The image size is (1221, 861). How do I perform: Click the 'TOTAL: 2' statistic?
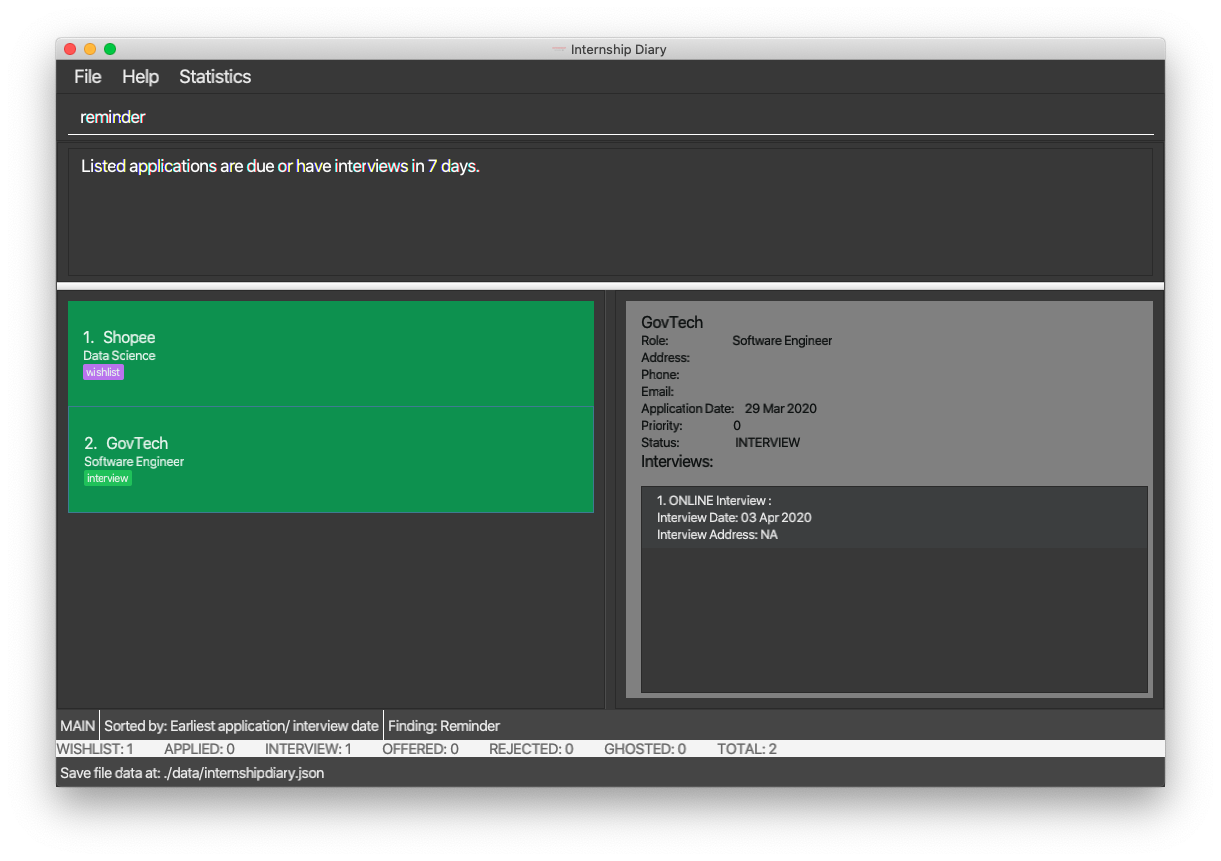747,749
